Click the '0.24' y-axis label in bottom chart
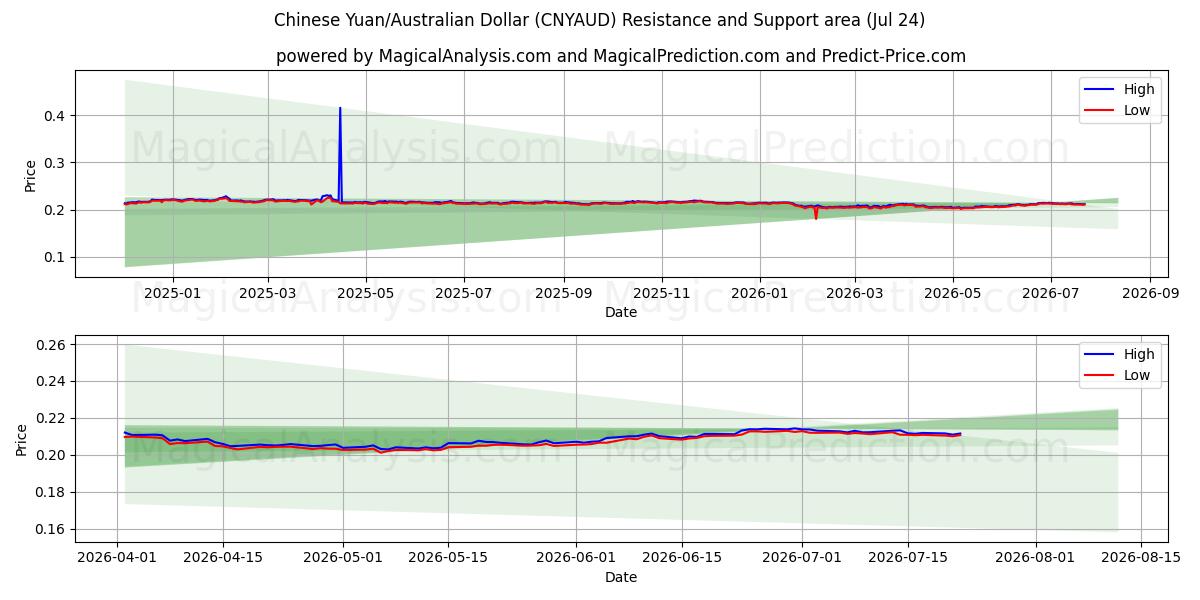 [x=52, y=382]
